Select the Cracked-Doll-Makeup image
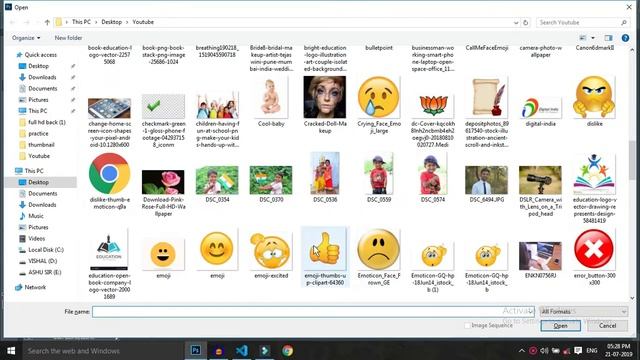This screenshot has height=360, width=640. [x=325, y=105]
